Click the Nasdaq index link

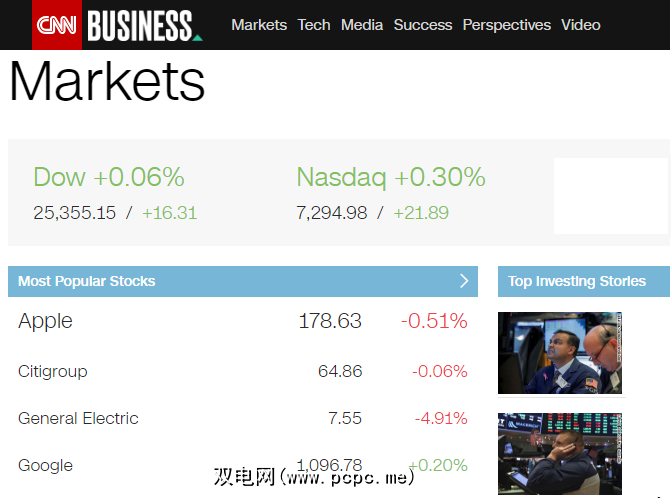341,177
